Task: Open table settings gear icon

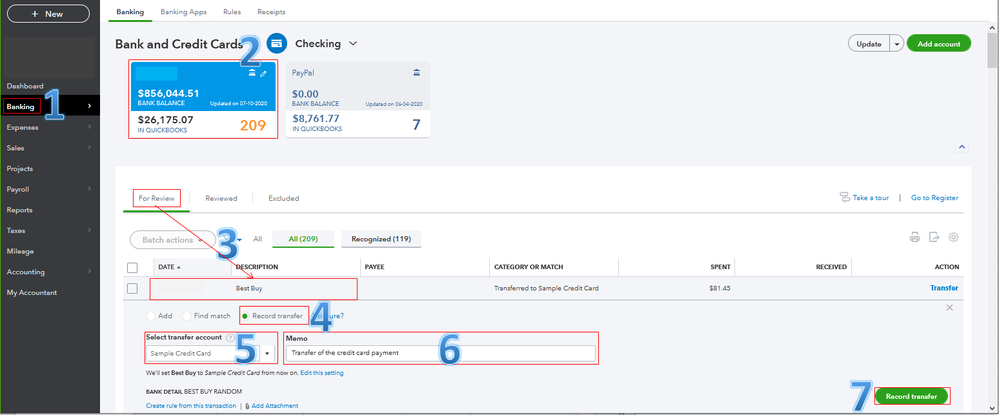Action: click(954, 238)
